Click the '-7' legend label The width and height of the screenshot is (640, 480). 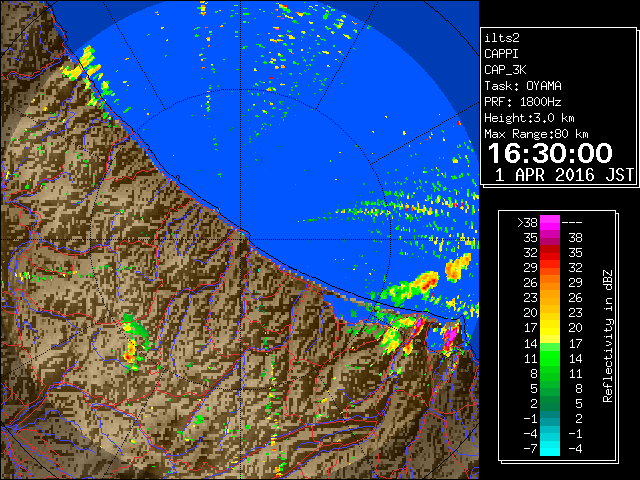point(530,449)
